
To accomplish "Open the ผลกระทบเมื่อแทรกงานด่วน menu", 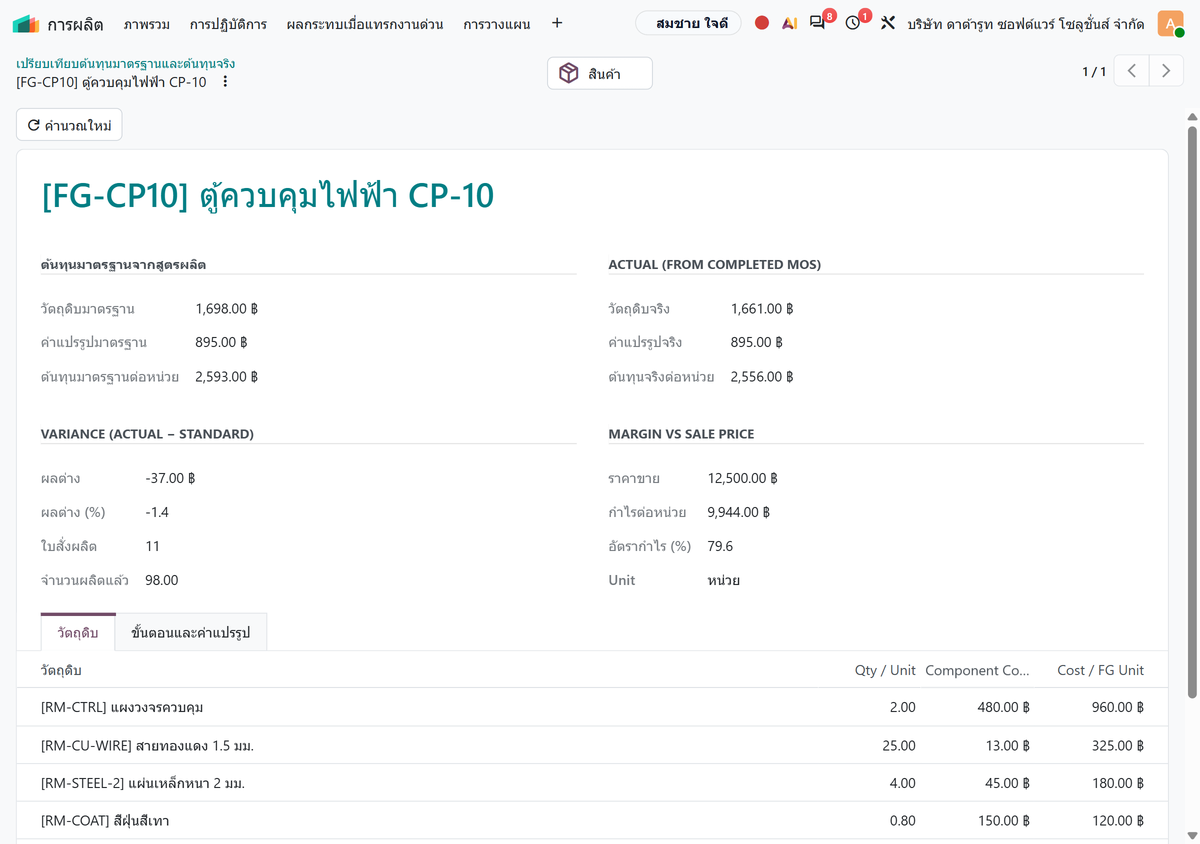I will pyautogui.click(x=364, y=23).
